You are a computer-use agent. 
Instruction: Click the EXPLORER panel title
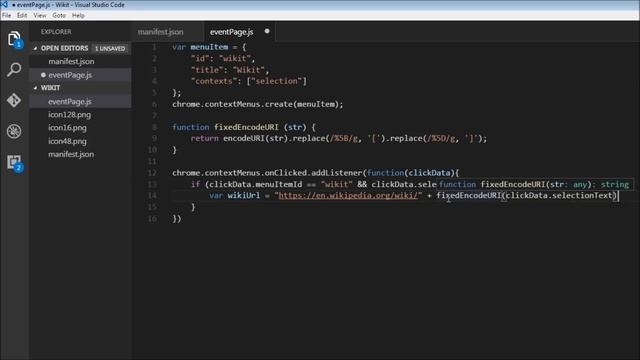click(x=56, y=32)
